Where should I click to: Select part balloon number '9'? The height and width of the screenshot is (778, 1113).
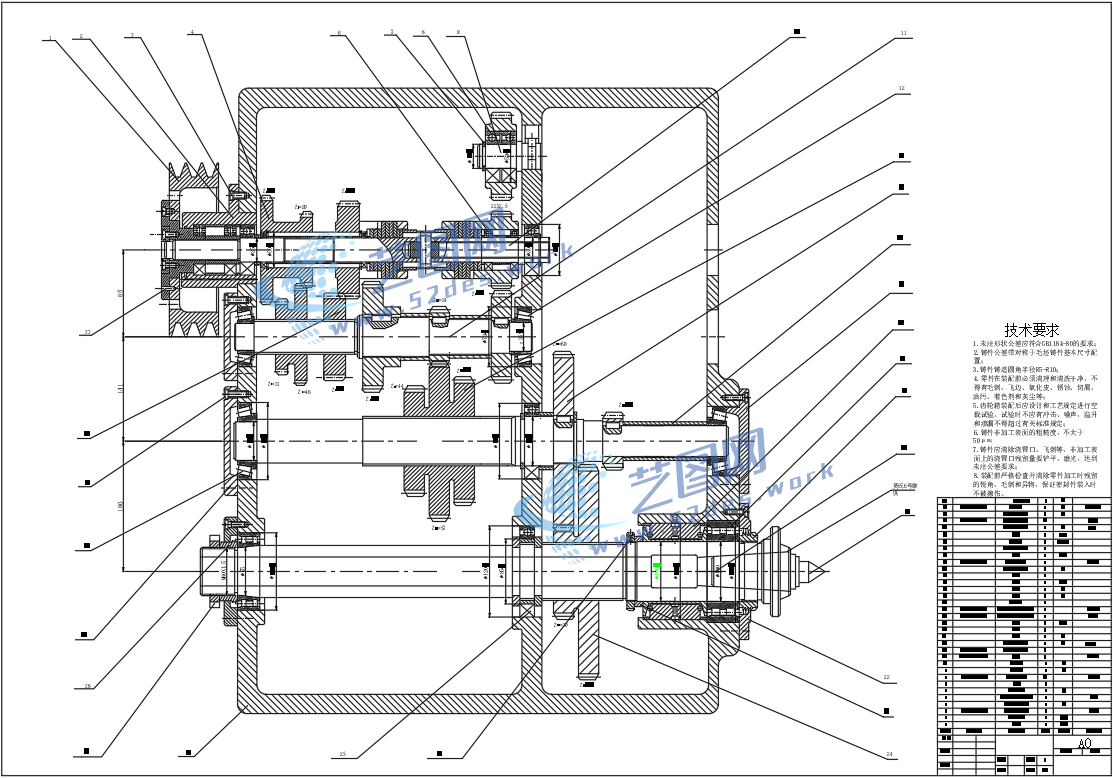click(x=458, y=32)
